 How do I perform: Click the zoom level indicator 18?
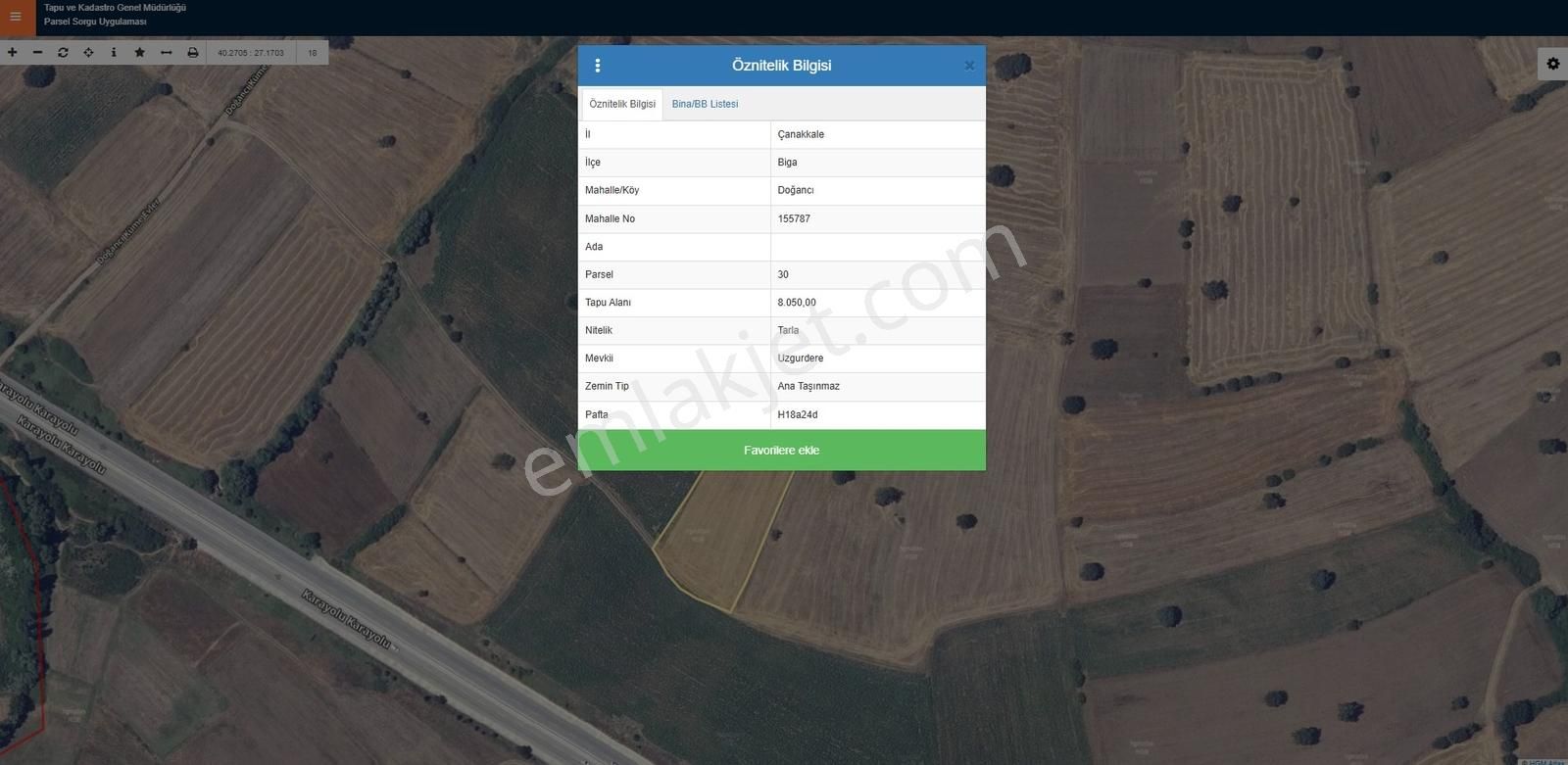pyautogui.click(x=313, y=53)
